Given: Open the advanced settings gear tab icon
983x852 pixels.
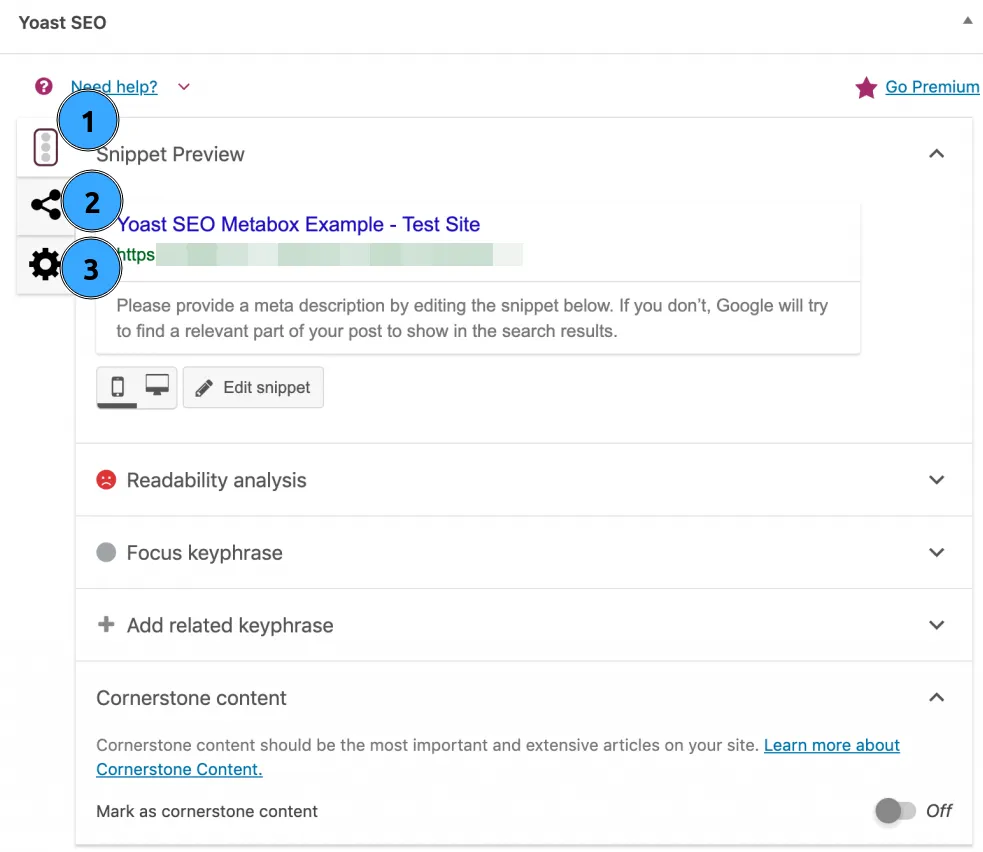Looking at the screenshot, I should (44, 263).
